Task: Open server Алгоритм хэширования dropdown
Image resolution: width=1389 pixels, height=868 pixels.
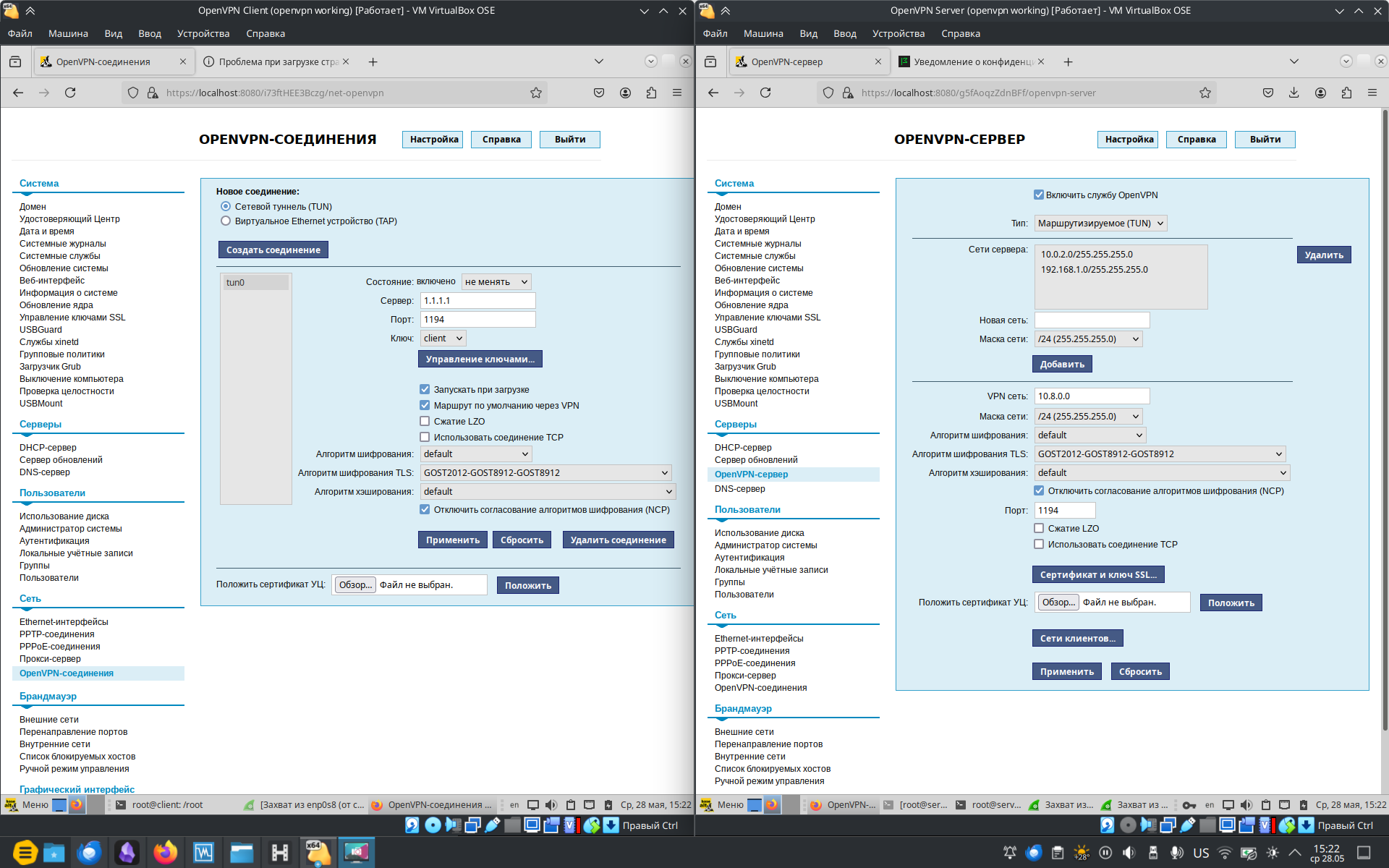Action: coord(1163,473)
